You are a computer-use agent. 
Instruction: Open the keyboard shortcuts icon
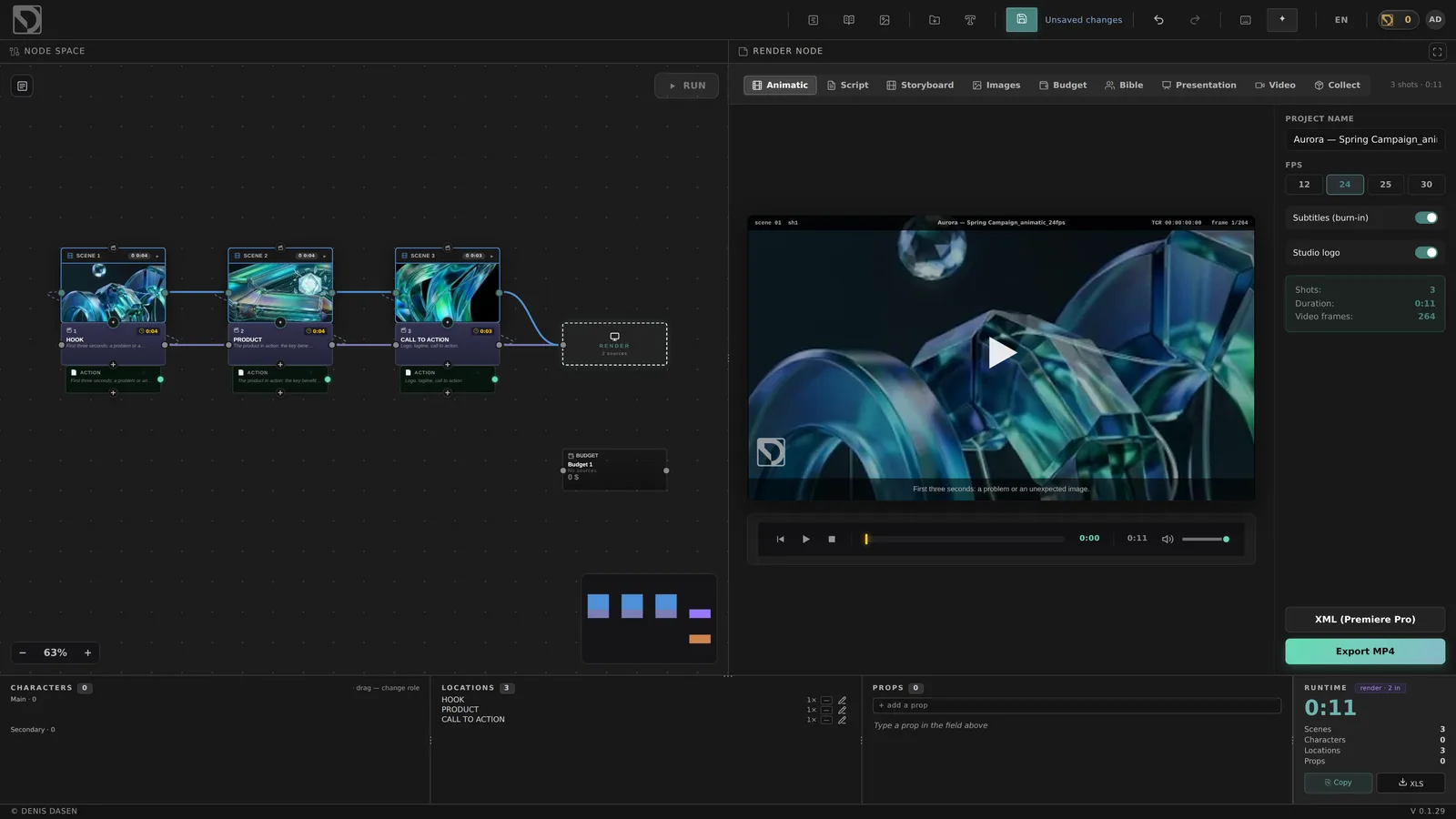tap(1246, 20)
